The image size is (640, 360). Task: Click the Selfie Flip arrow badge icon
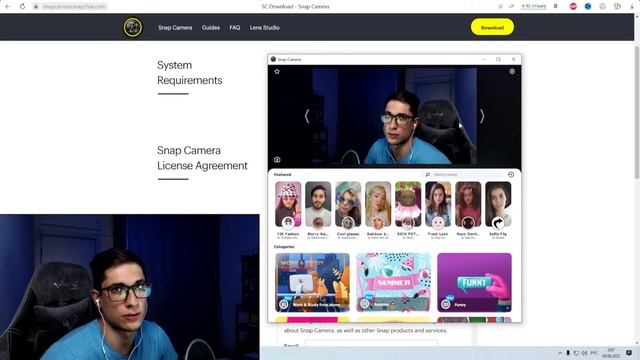(498, 223)
